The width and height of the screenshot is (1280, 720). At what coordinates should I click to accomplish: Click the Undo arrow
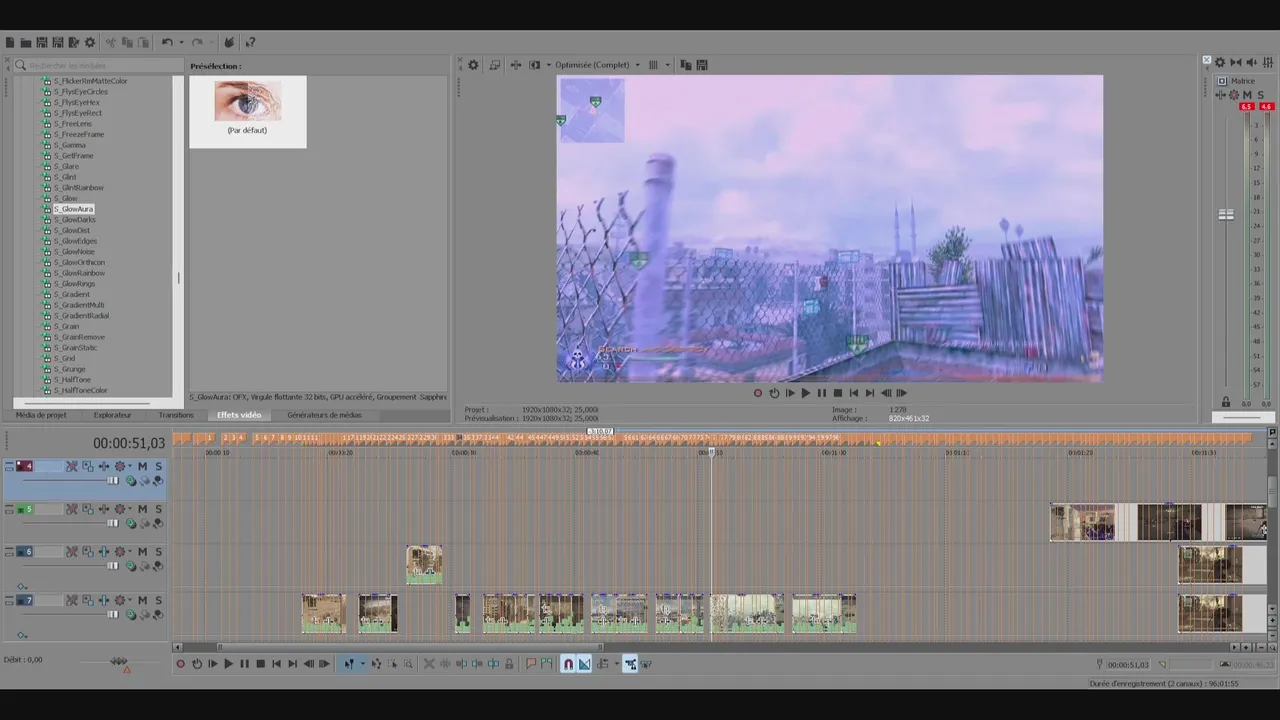[x=167, y=42]
